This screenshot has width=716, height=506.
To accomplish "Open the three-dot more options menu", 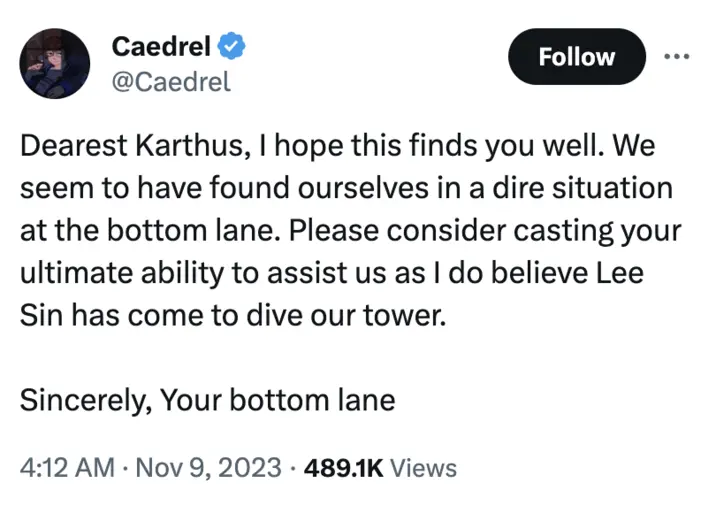I will [677, 57].
